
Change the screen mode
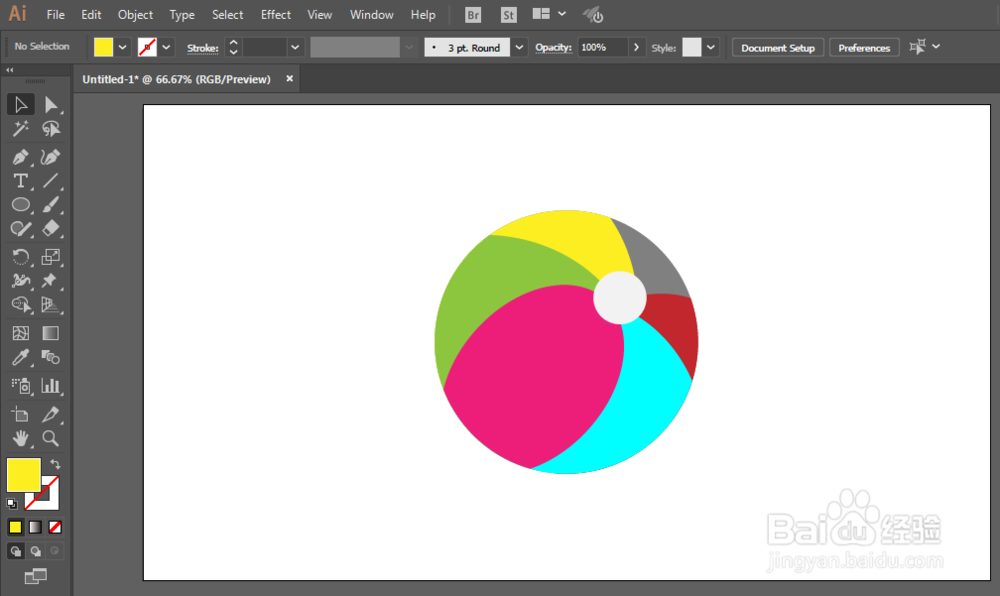(35, 577)
